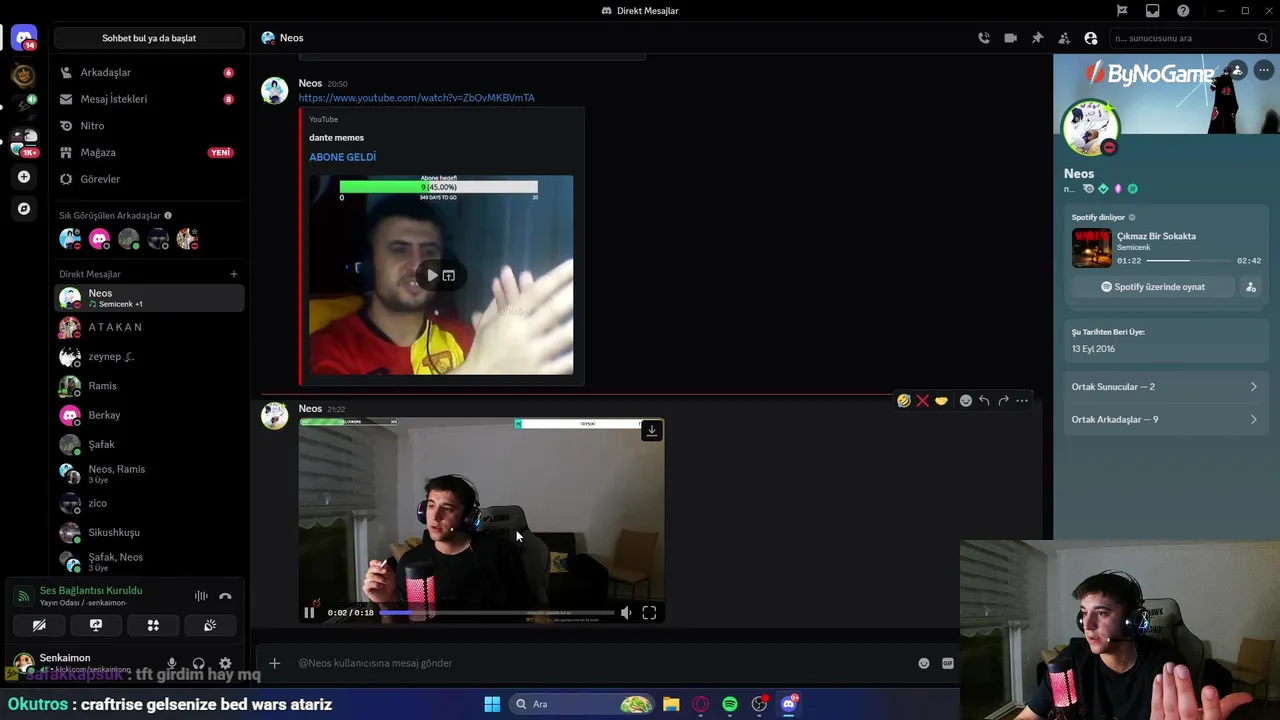The height and width of the screenshot is (720, 1280).
Task: Forward the Neos video message
Action: point(1003,400)
